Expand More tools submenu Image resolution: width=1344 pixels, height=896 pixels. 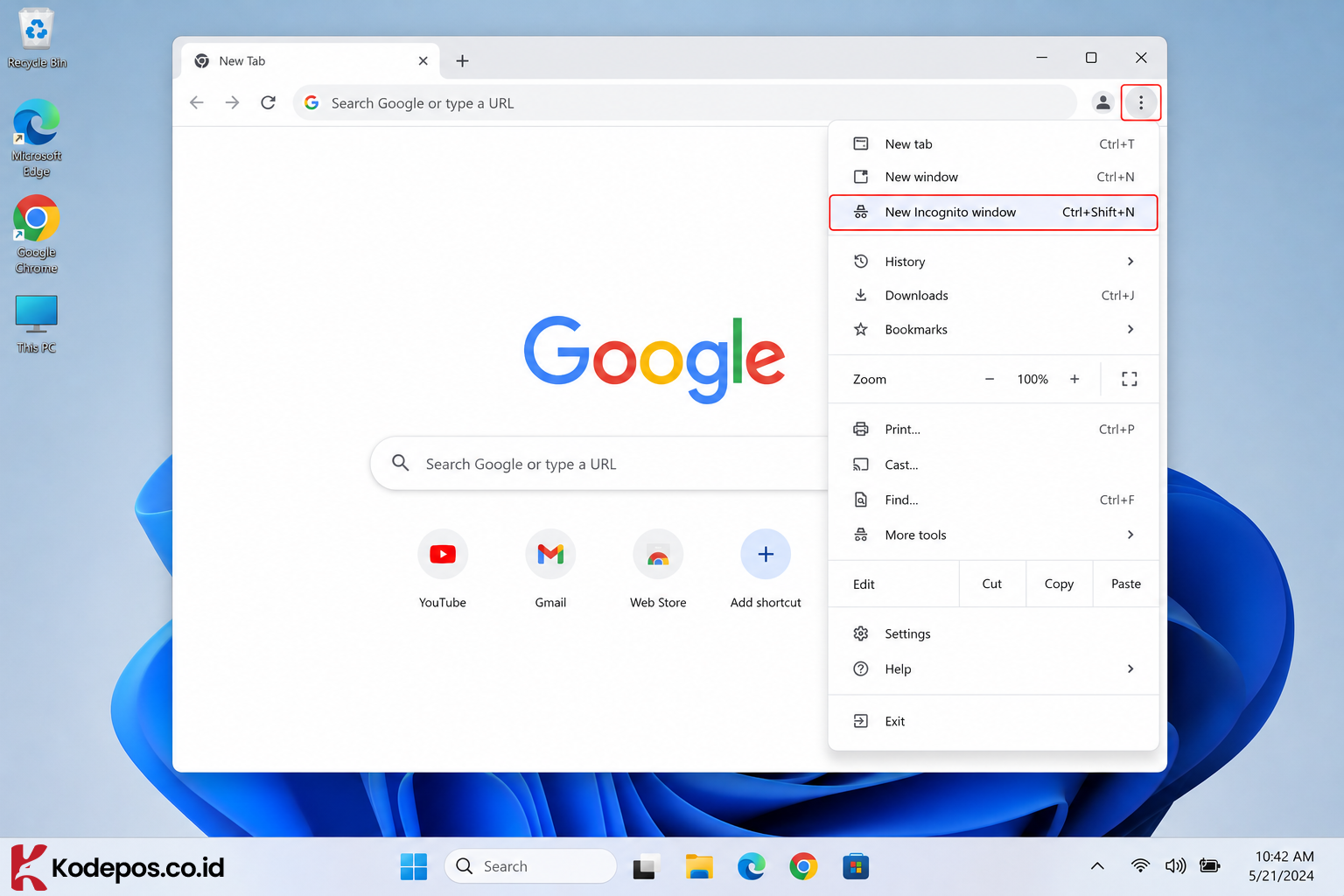tap(993, 535)
